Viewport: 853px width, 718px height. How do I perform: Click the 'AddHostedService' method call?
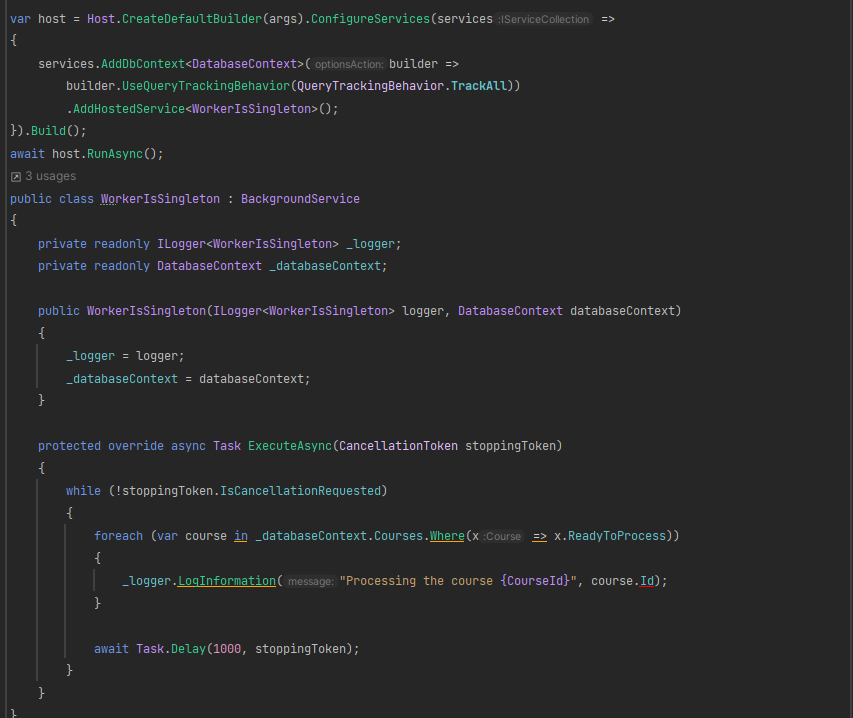(129, 109)
